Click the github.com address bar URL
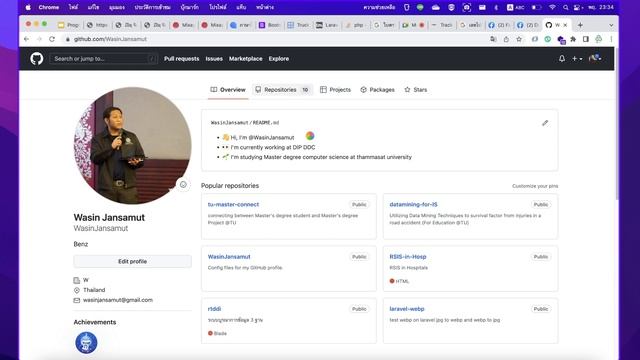 (x=110, y=39)
